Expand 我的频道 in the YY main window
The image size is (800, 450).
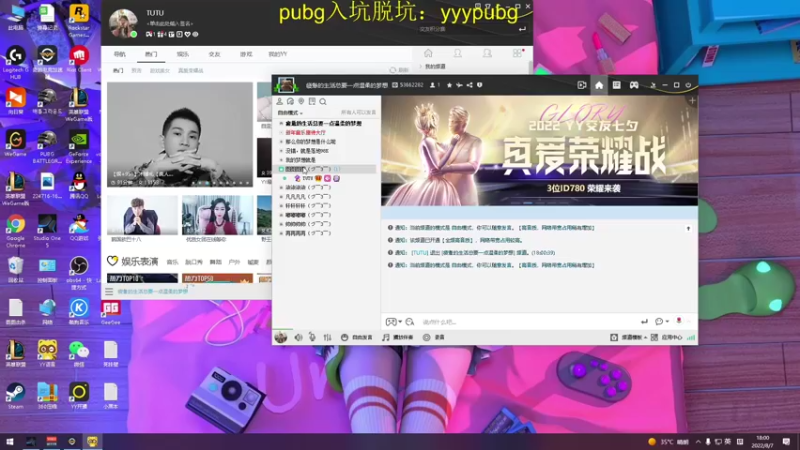tap(433, 66)
